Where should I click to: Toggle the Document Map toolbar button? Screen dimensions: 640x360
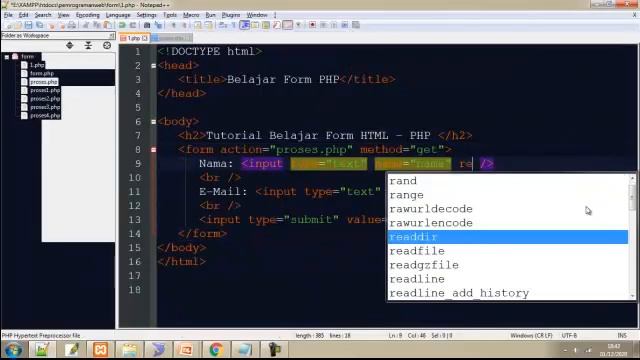[266, 25]
